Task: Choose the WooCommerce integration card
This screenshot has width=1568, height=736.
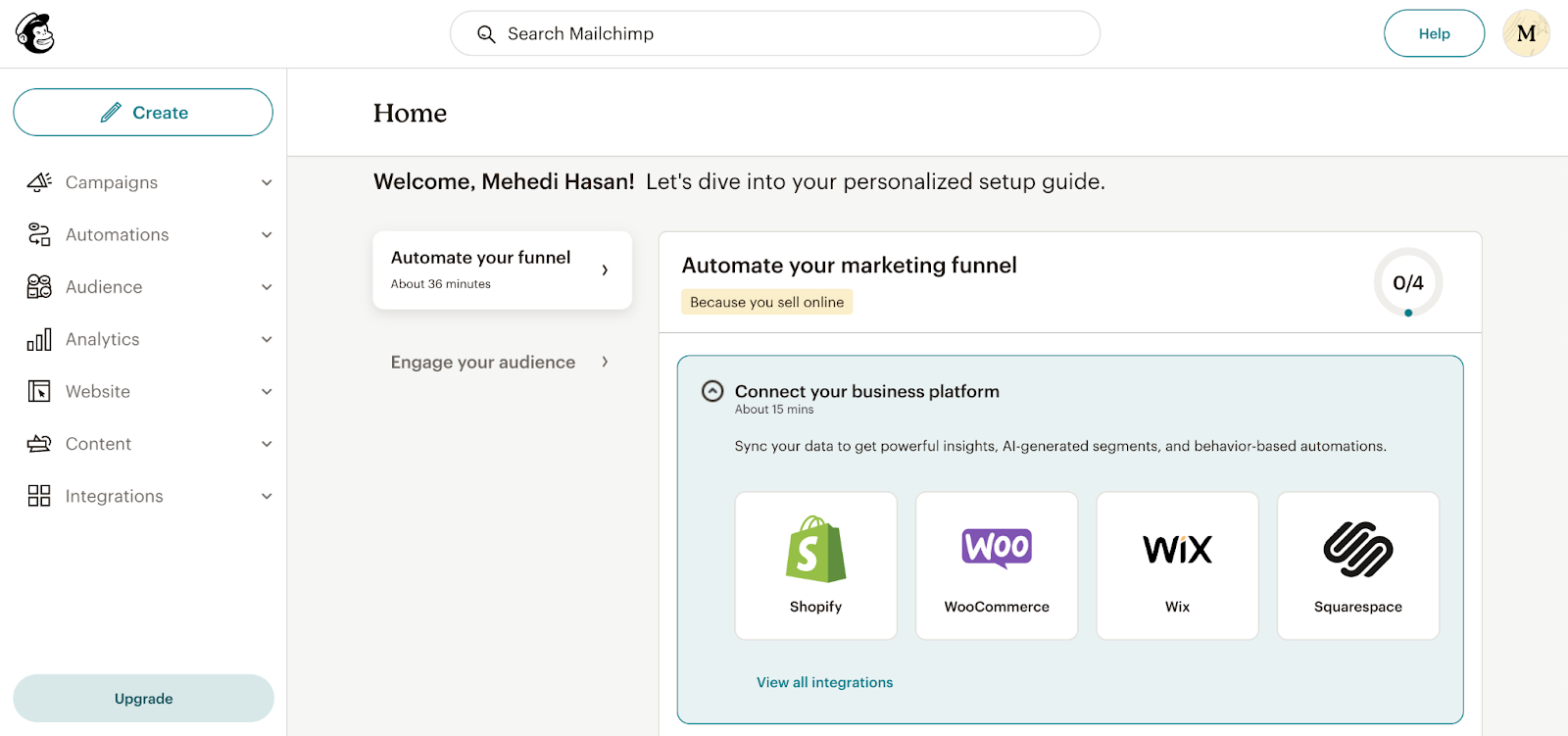Action: pyautogui.click(x=997, y=565)
